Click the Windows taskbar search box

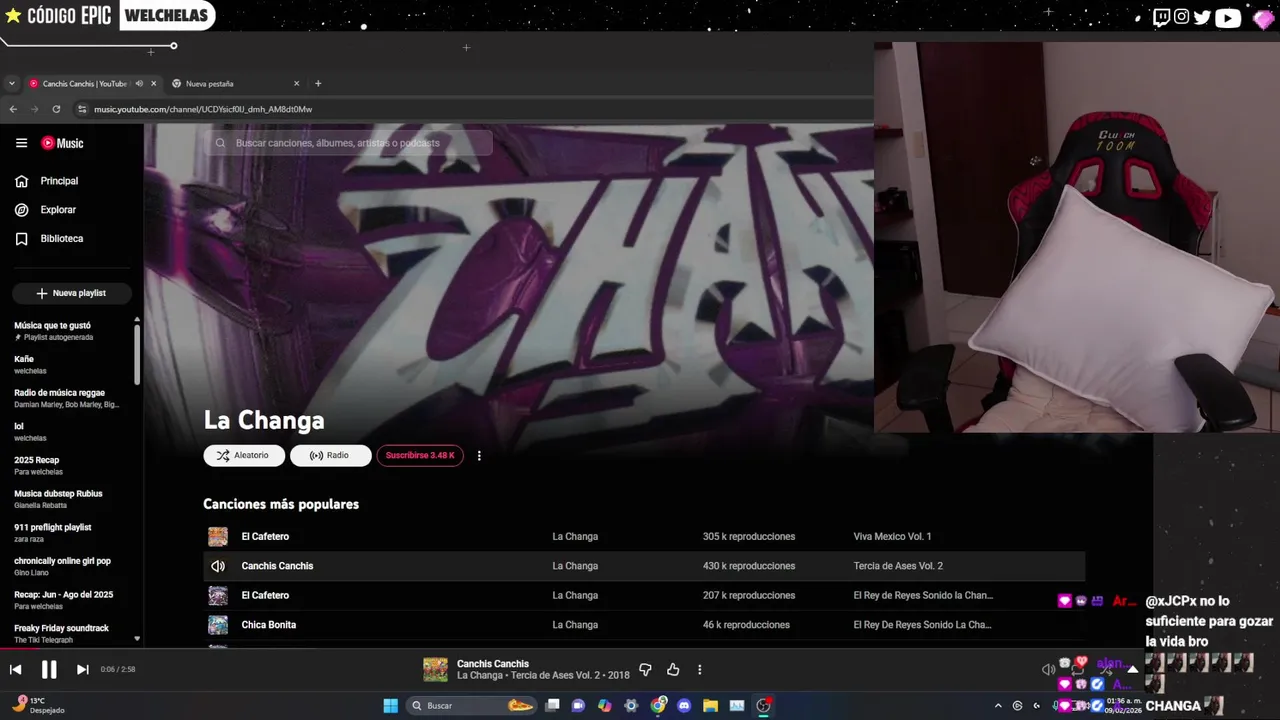(x=472, y=705)
